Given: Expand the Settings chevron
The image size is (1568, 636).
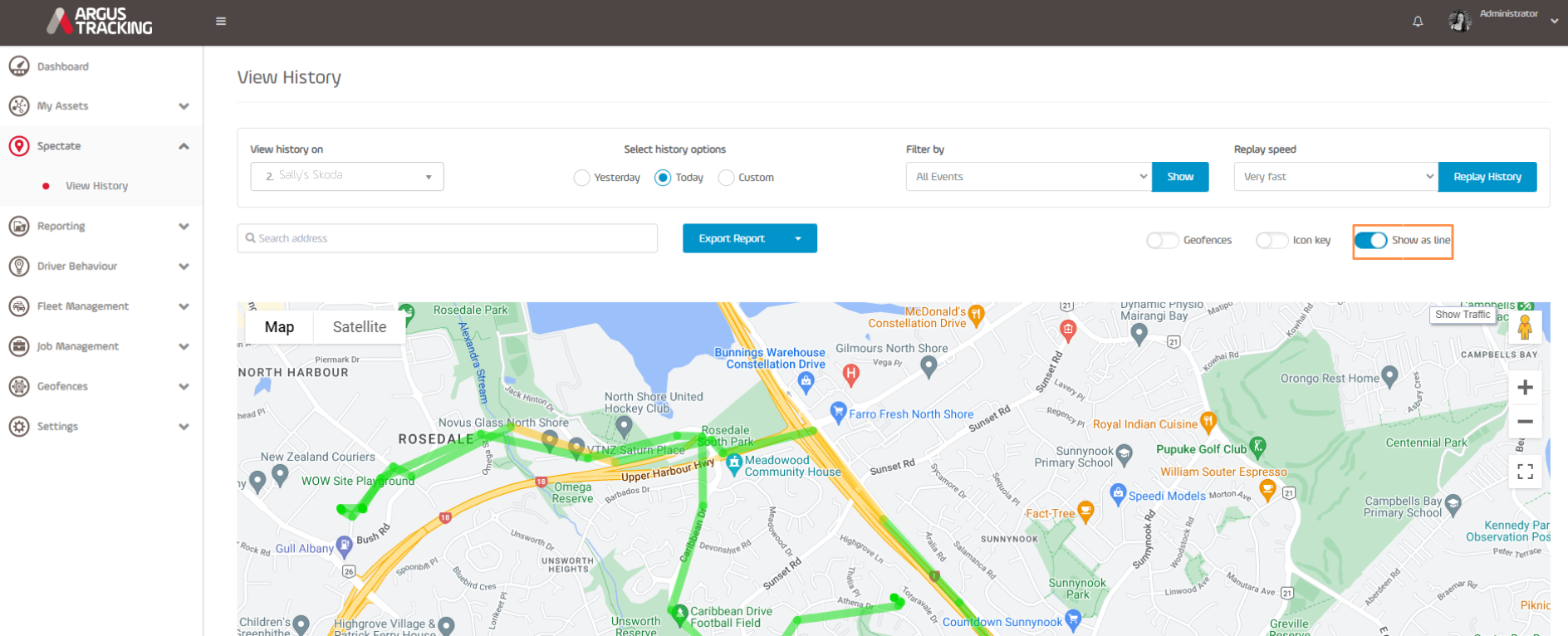Looking at the screenshot, I should (x=184, y=427).
